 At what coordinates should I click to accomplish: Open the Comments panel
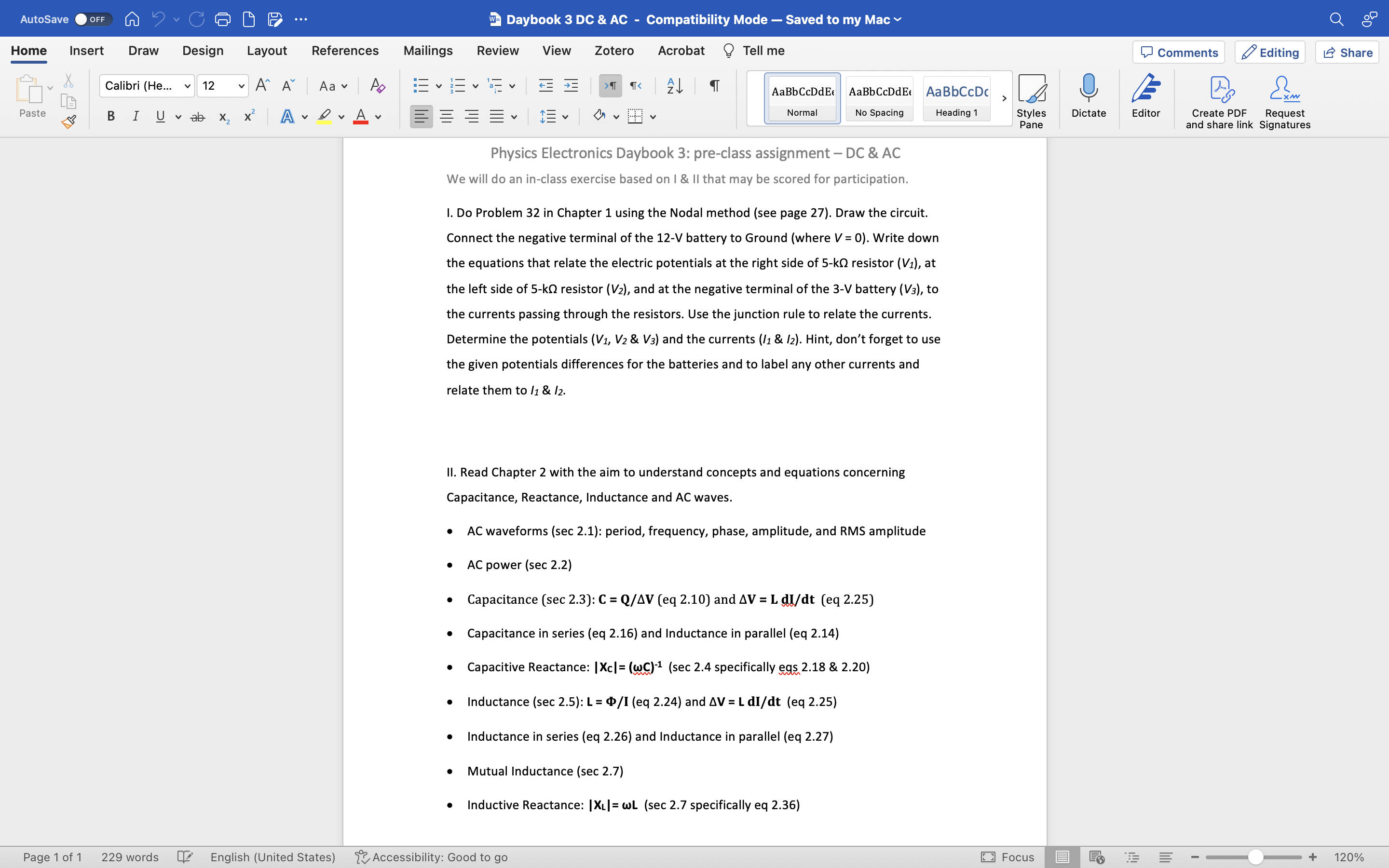1178,52
